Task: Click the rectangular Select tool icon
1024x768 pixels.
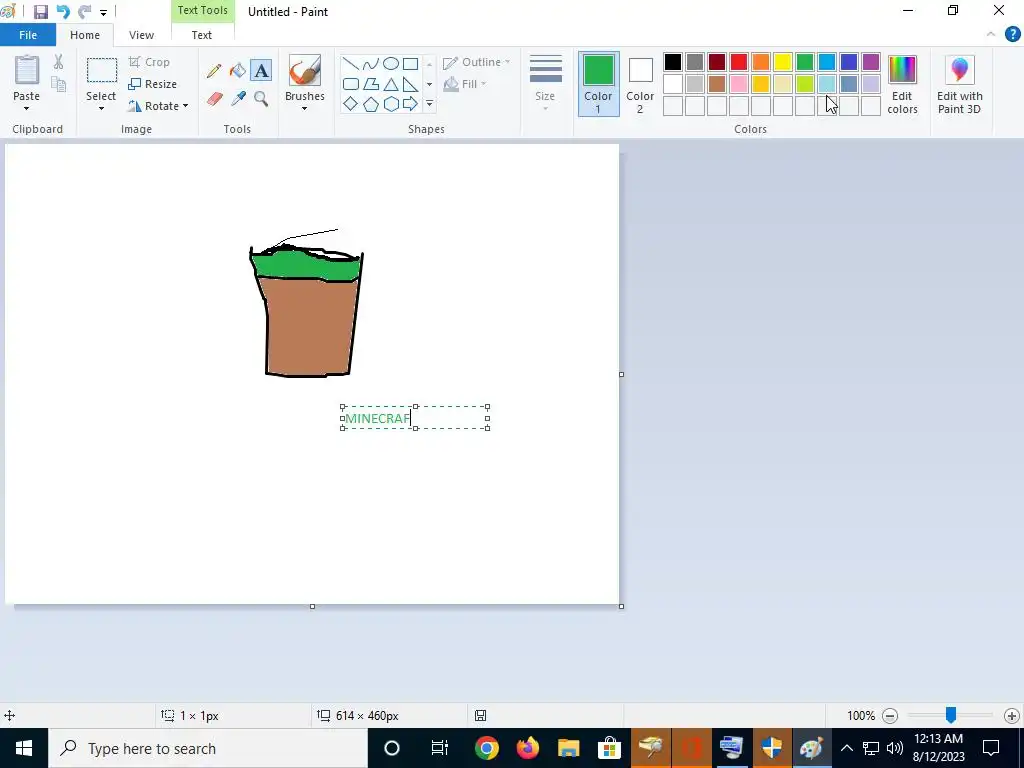Action: point(102,71)
